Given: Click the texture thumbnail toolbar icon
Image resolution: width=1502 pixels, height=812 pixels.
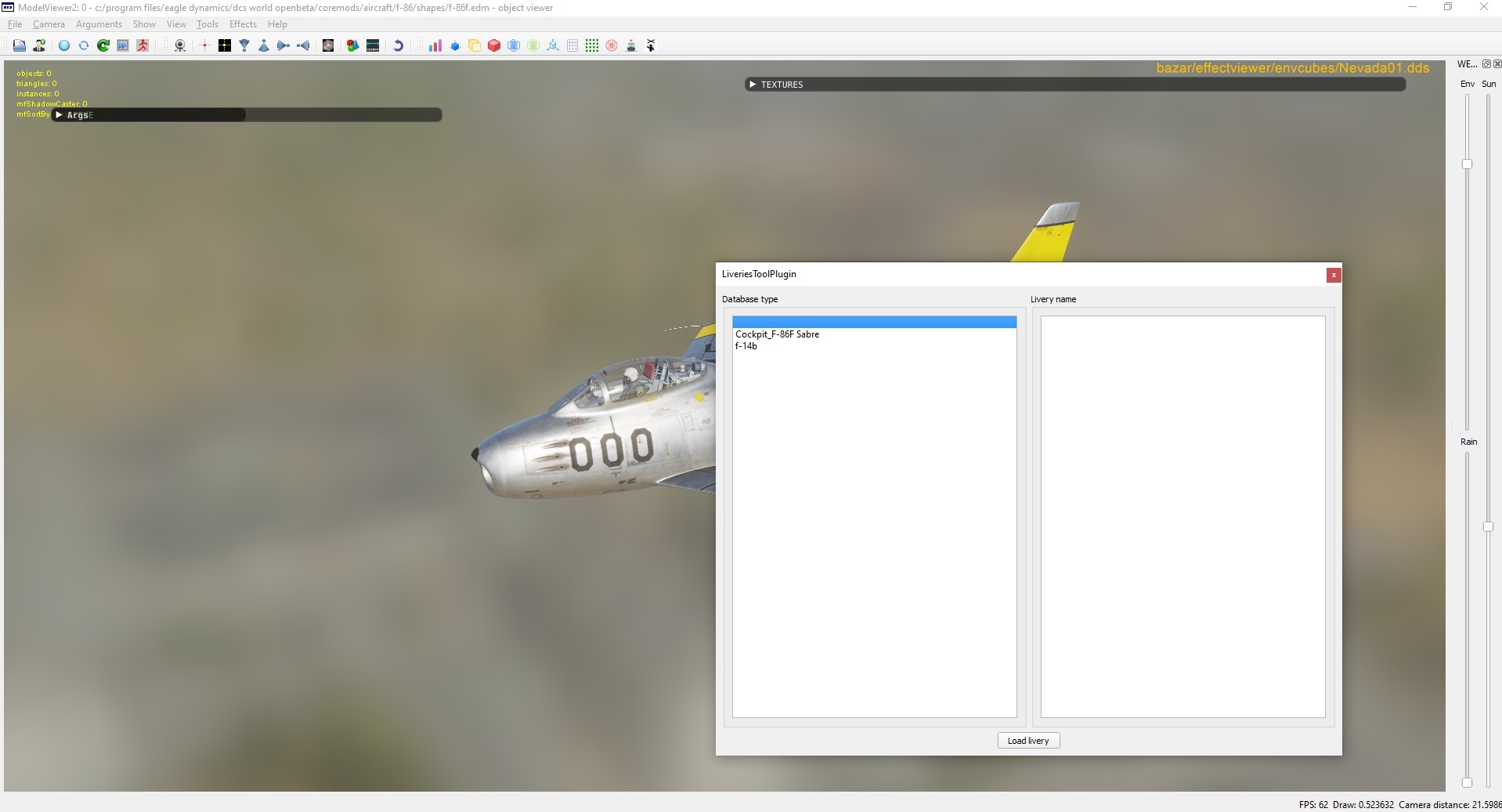Looking at the screenshot, I should click(x=328, y=45).
